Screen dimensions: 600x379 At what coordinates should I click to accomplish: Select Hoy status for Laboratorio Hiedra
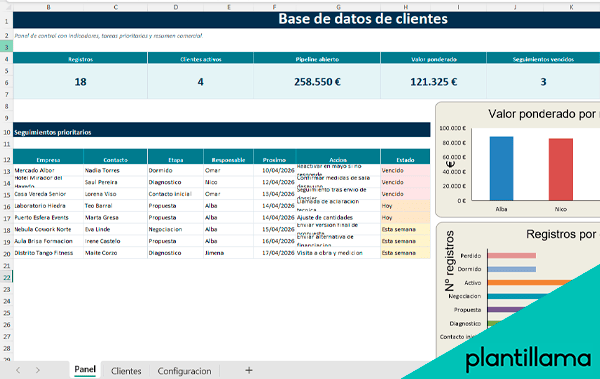pos(405,206)
